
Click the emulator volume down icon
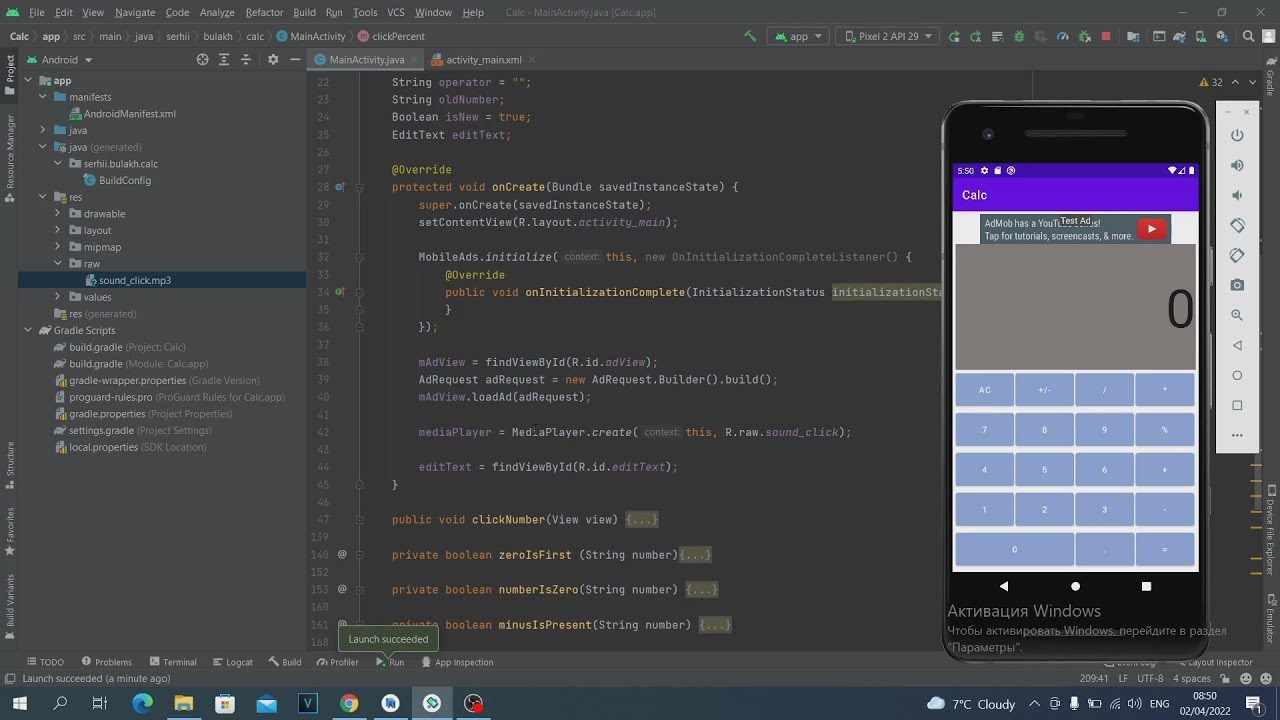pyautogui.click(x=1237, y=195)
